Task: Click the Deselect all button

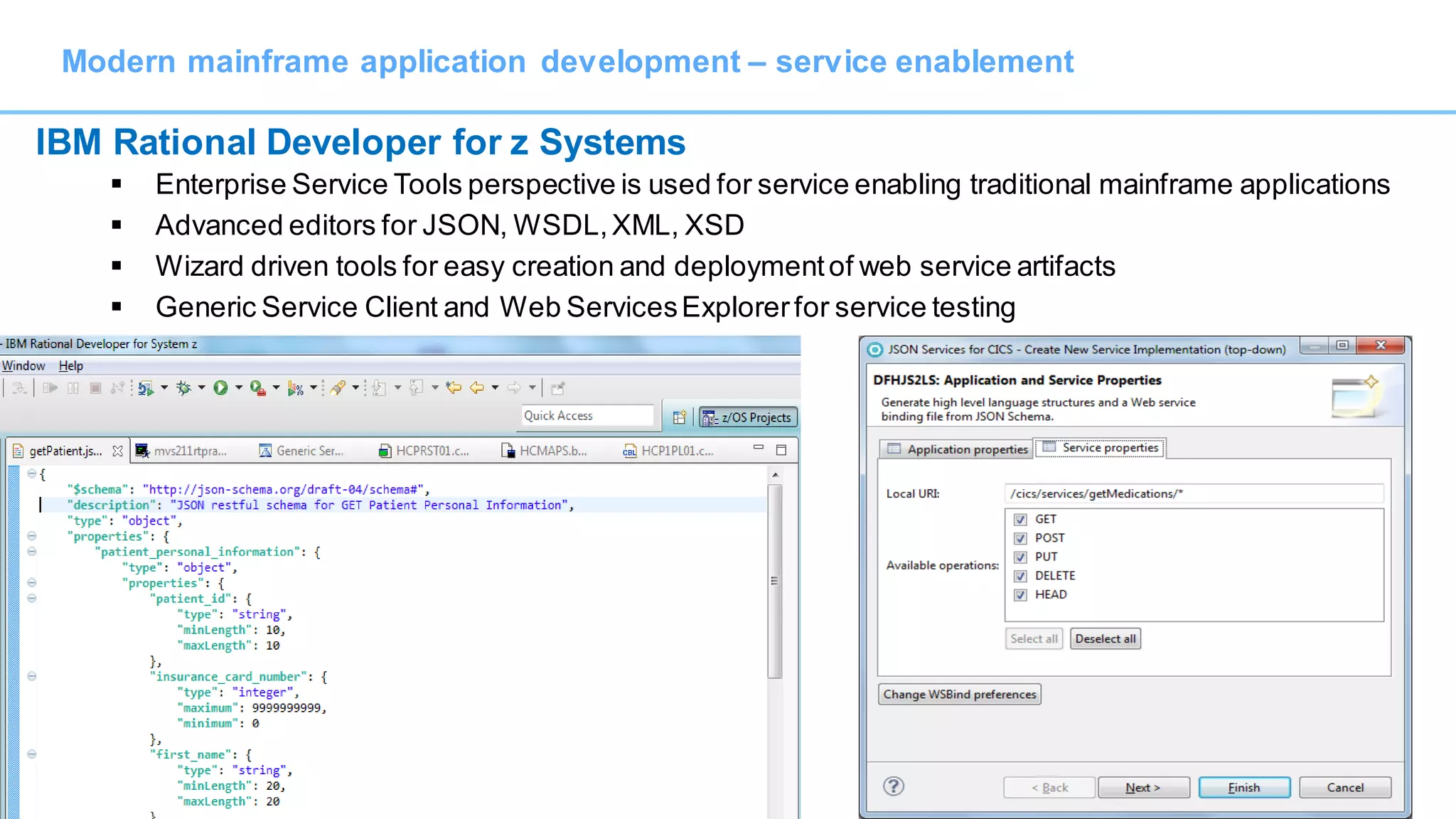Action: [x=1106, y=639]
